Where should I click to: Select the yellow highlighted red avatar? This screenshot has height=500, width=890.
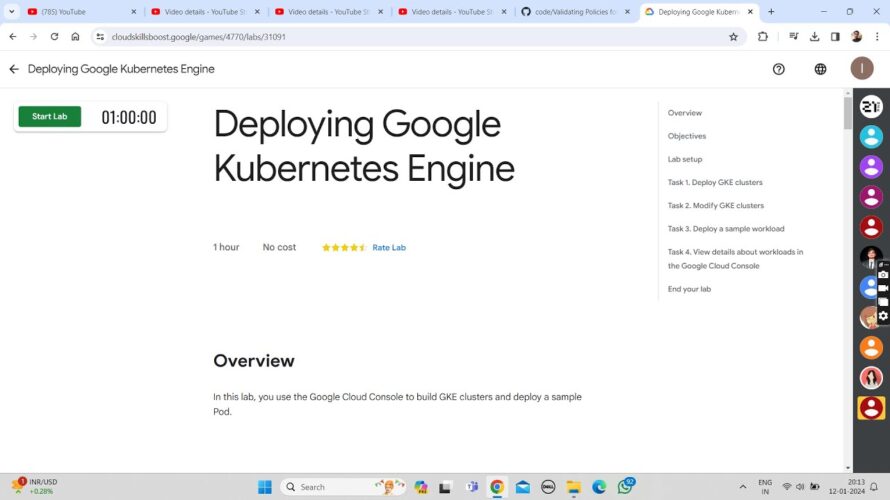click(871, 408)
